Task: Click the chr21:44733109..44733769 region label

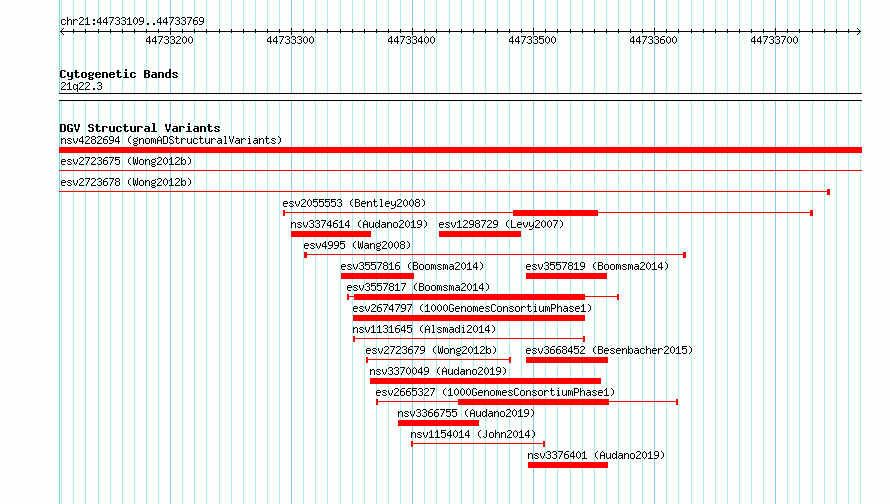Action: 132,21
